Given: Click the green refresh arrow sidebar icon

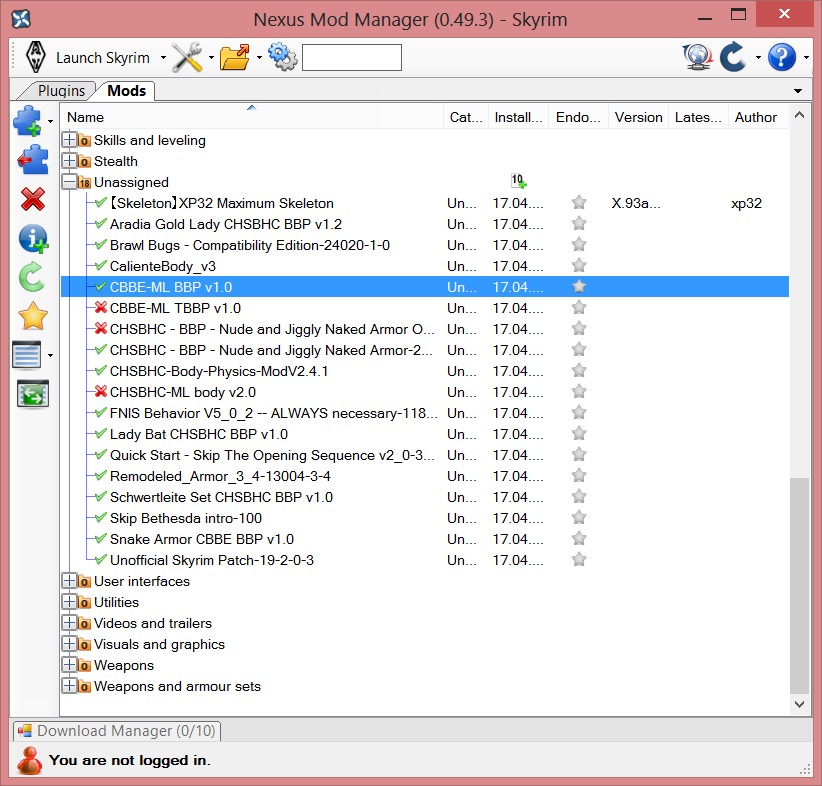Looking at the screenshot, I should 33,277.
